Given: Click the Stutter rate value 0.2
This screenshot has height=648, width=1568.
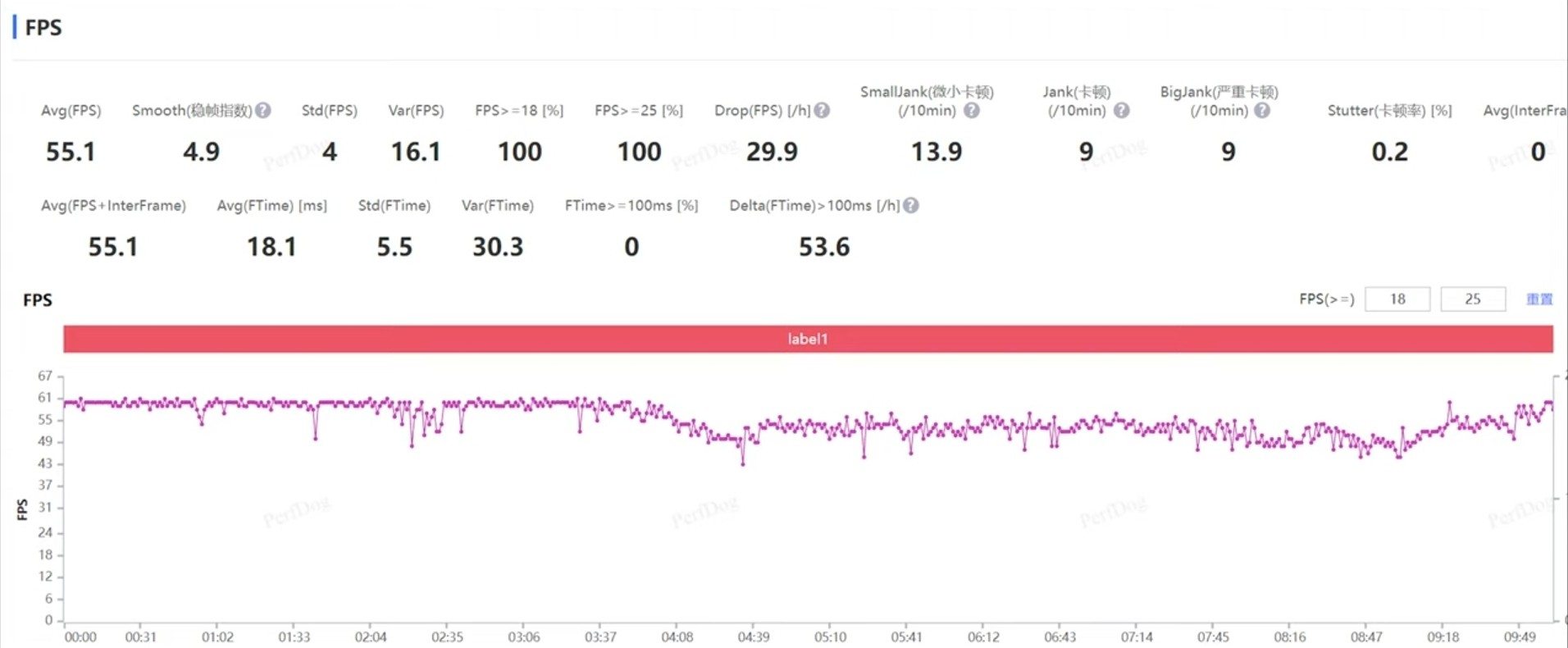Looking at the screenshot, I should tap(1389, 152).
